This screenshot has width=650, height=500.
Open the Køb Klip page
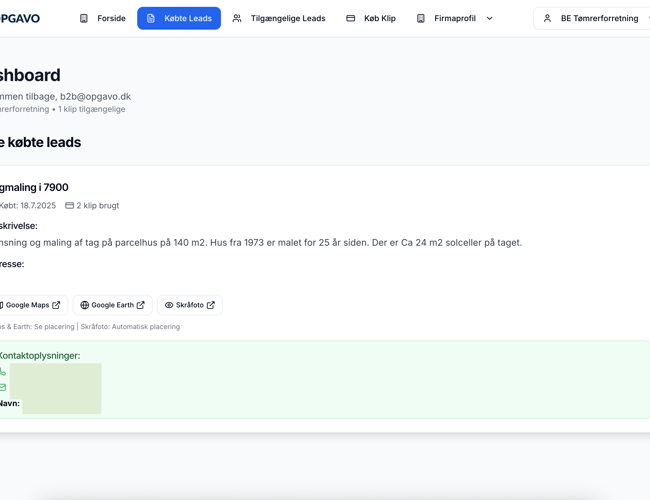pos(379,18)
